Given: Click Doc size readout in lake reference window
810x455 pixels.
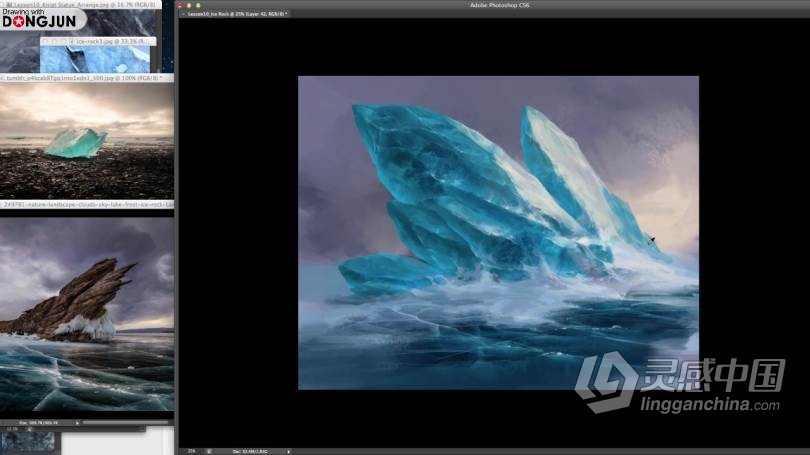Looking at the screenshot, I should [x=39, y=422].
